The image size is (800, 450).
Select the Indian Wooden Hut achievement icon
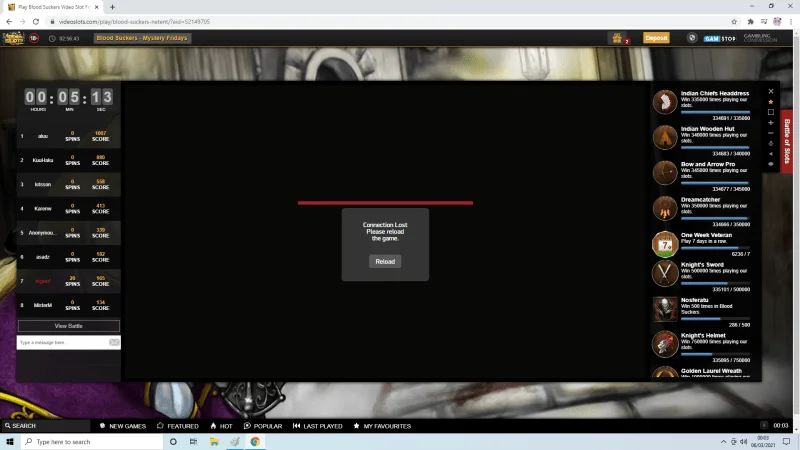click(665, 137)
